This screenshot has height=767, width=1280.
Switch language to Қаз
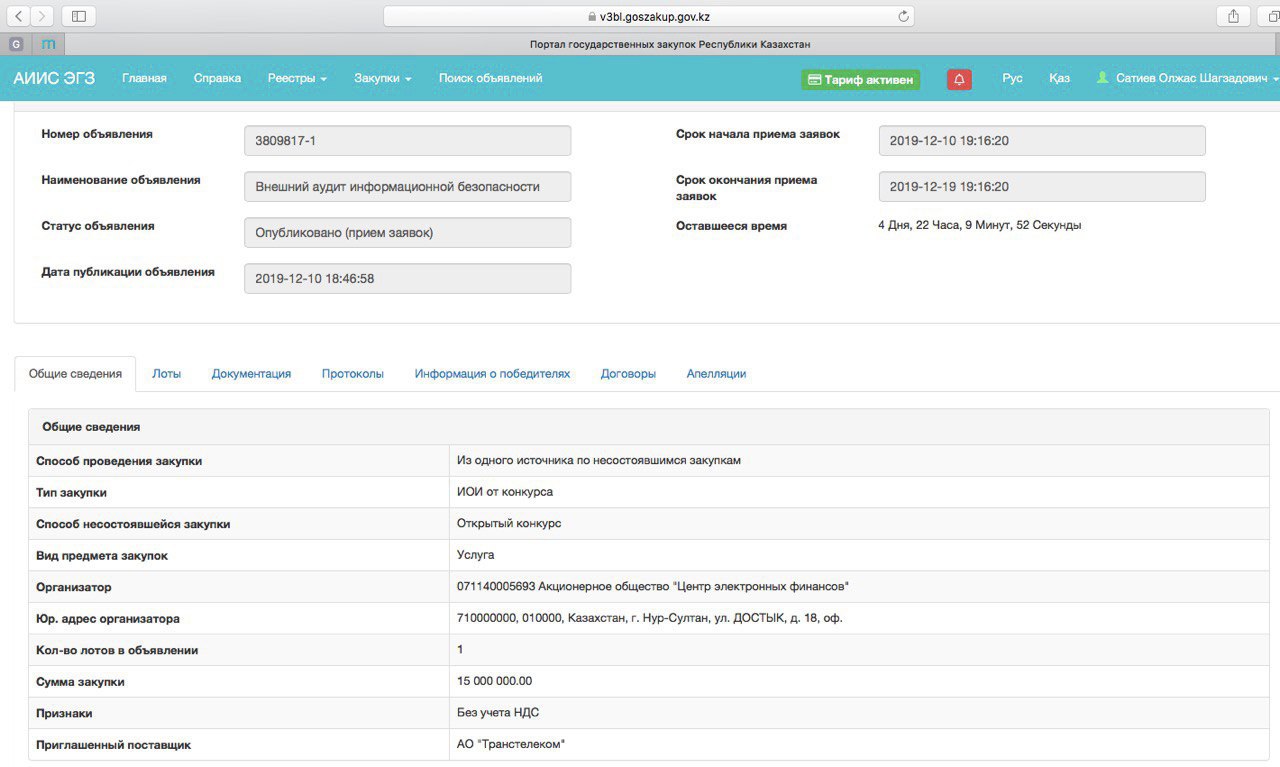pos(1059,78)
